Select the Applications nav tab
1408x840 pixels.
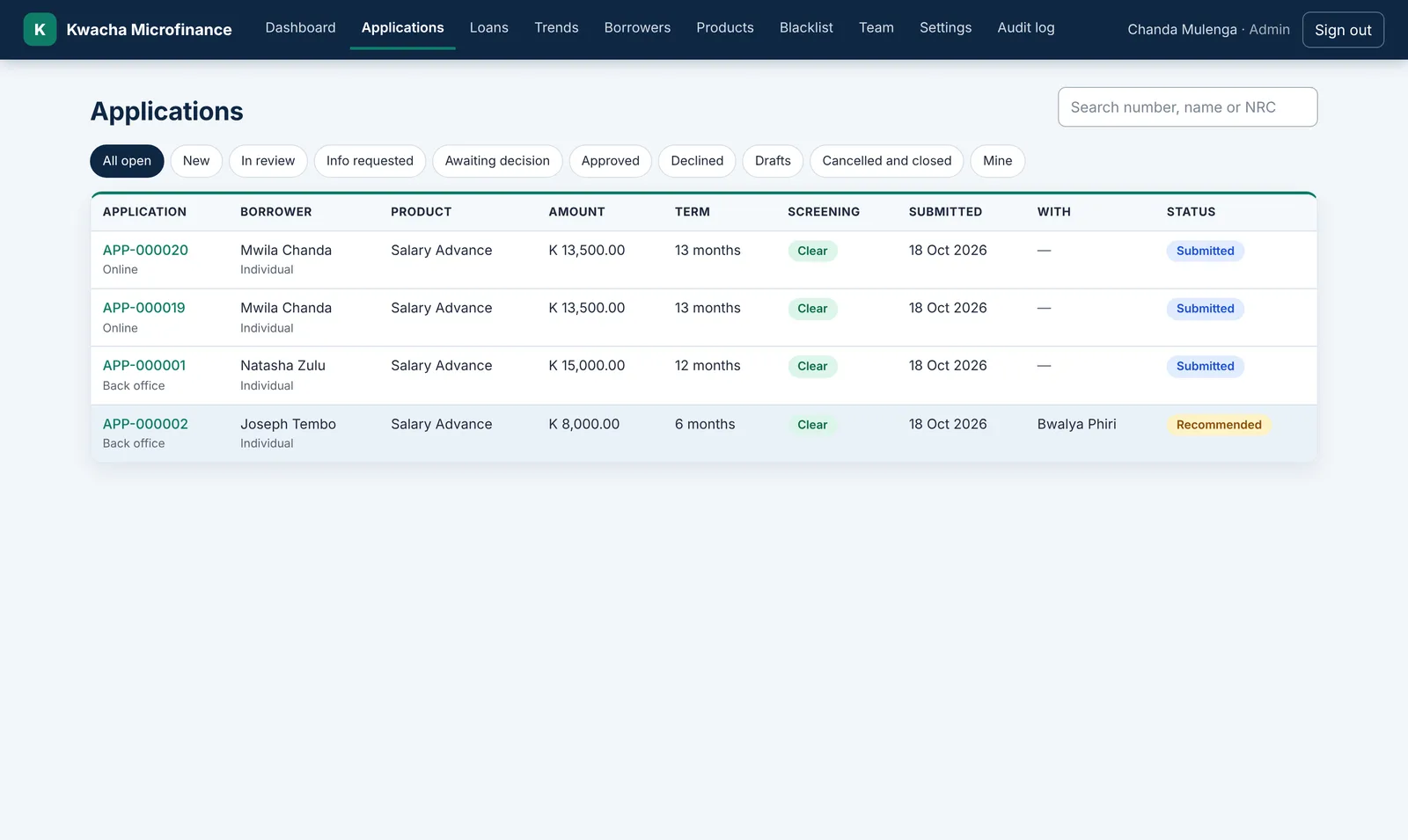pyautogui.click(x=402, y=28)
